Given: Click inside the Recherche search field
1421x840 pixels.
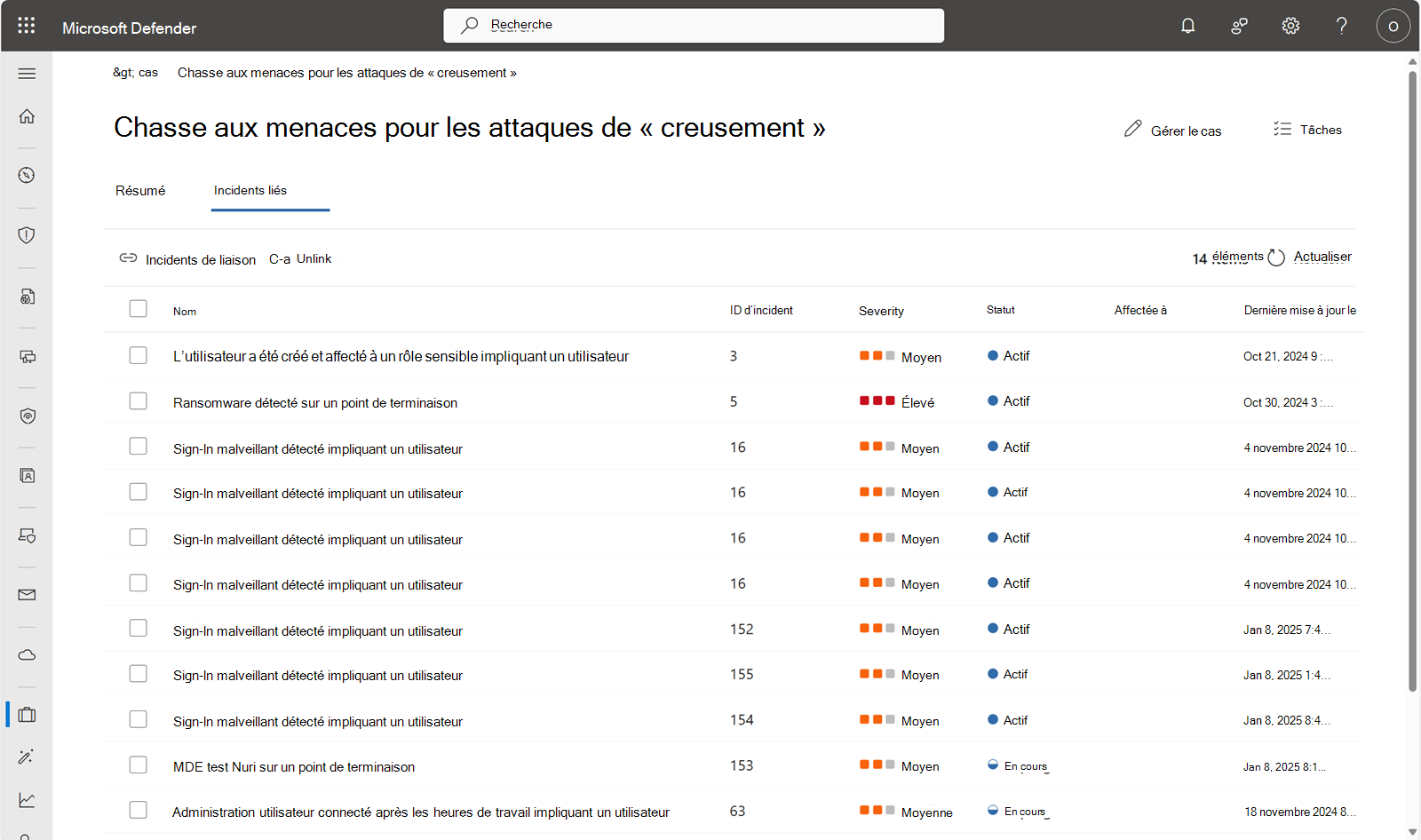Looking at the screenshot, I should point(693,25).
